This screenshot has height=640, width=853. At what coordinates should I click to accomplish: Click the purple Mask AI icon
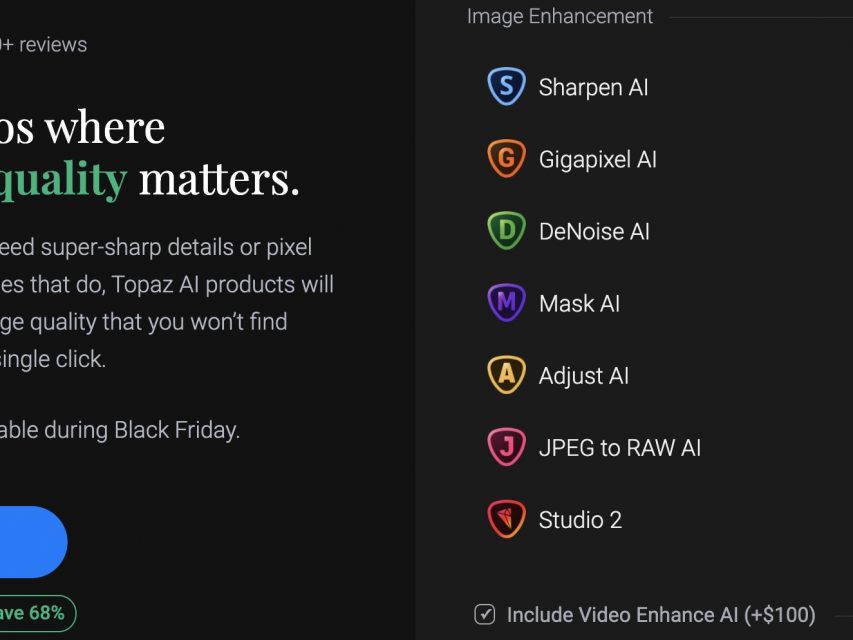[x=506, y=303]
